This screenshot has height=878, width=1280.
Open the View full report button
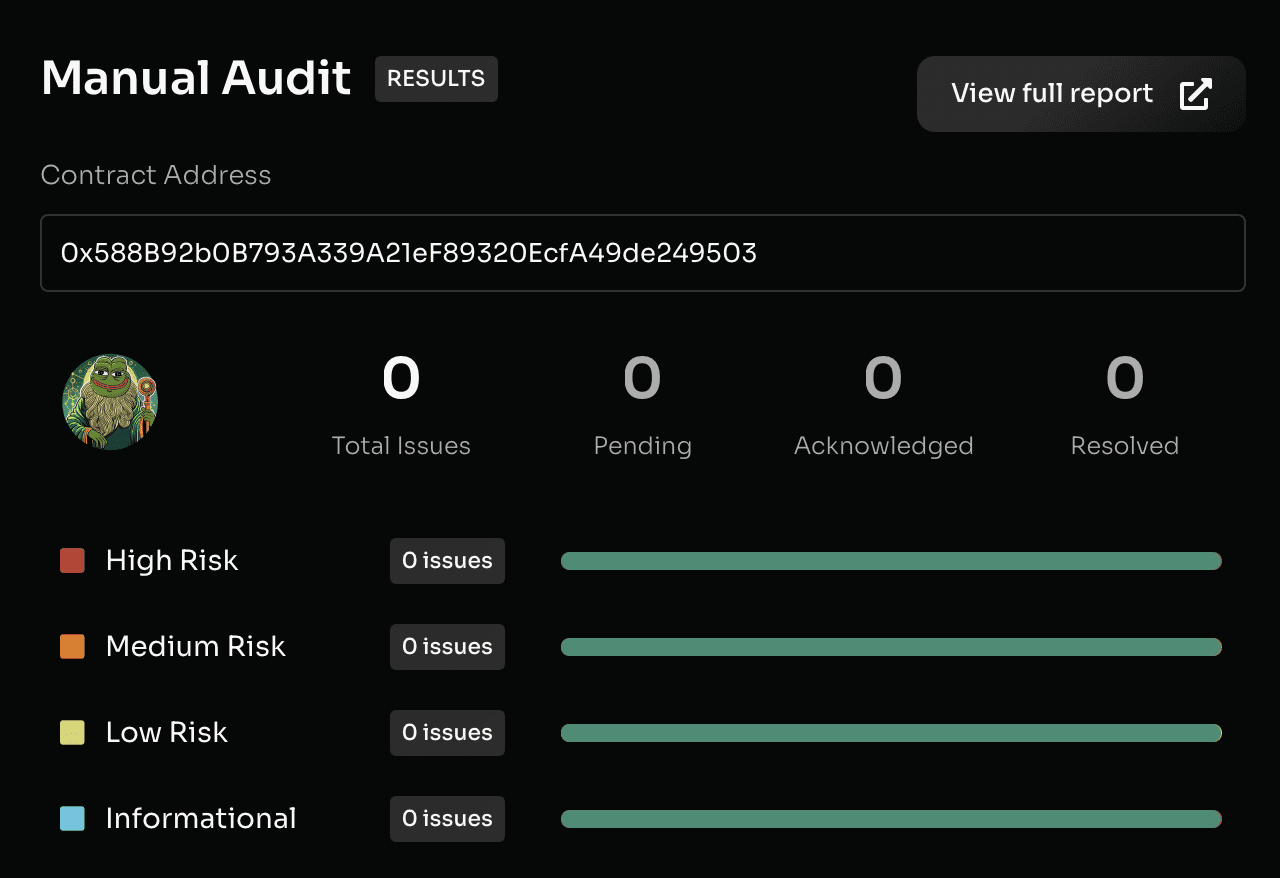(x=1080, y=94)
